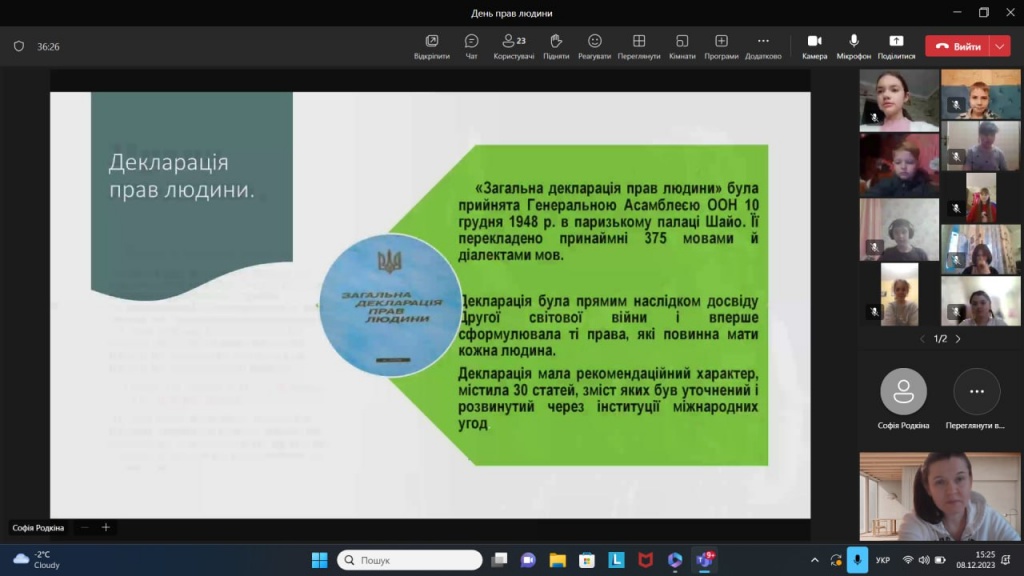Open reactions menu (Реагувати)
This screenshot has height=576, width=1024.
(594, 46)
